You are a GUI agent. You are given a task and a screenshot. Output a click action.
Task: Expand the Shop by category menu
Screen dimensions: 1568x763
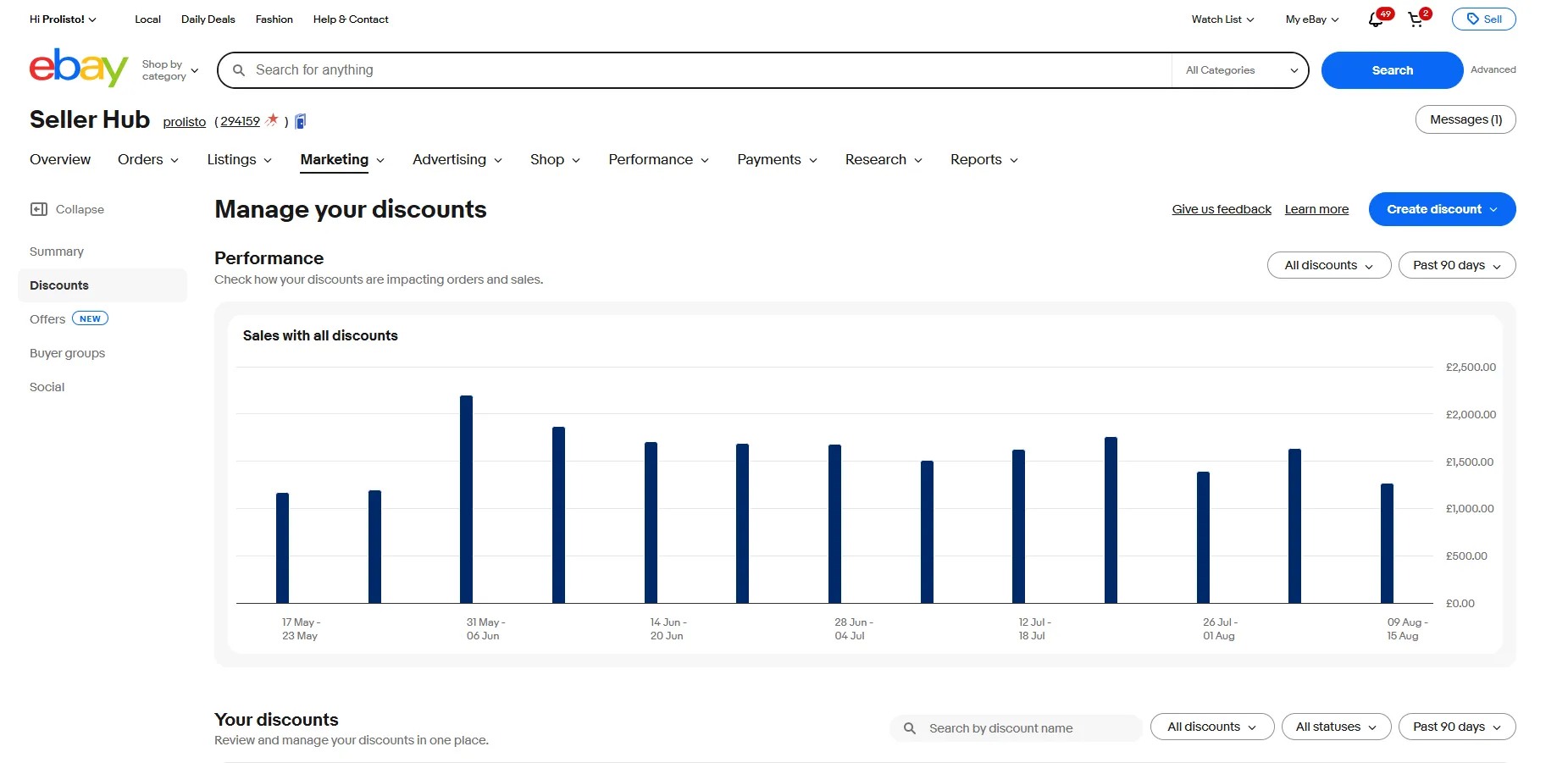pos(170,70)
